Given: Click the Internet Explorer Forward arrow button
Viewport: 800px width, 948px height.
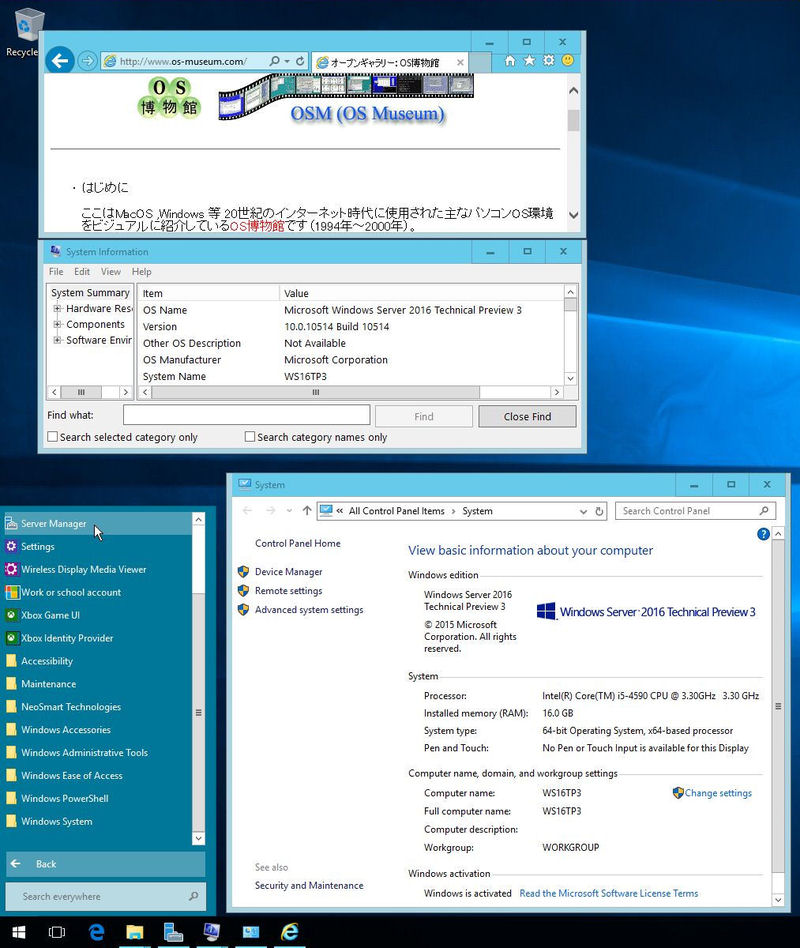Looking at the screenshot, I should (x=88, y=60).
